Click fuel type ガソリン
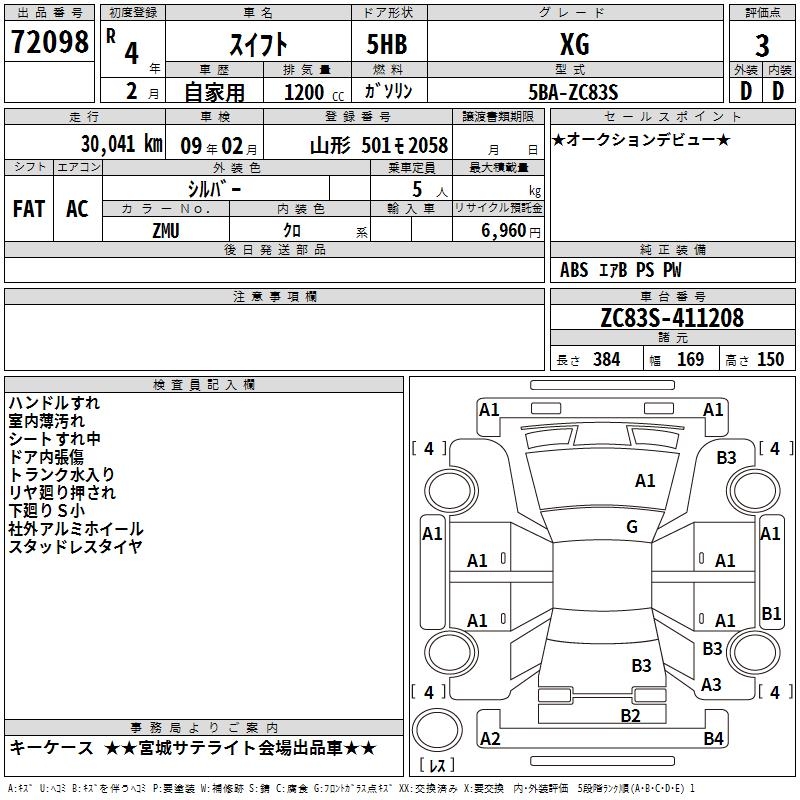This screenshot has height=800, width=800. (388, 91)
